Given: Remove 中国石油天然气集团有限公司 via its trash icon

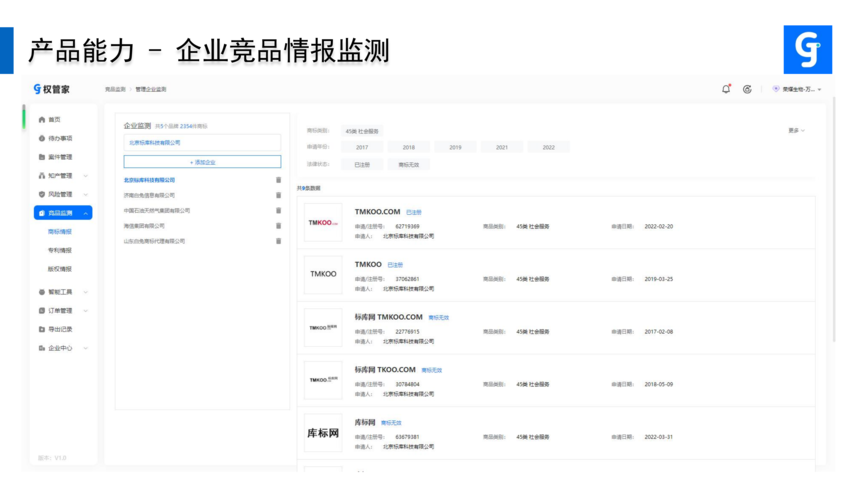Looking at the screenshot, I should pyautogui.click(x=278, y=211).
